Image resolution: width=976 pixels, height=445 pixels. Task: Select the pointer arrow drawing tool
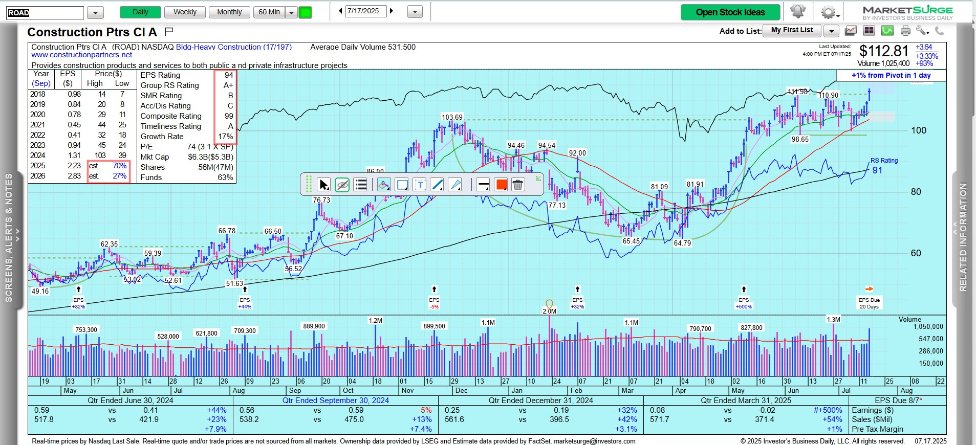coord(324,184)
